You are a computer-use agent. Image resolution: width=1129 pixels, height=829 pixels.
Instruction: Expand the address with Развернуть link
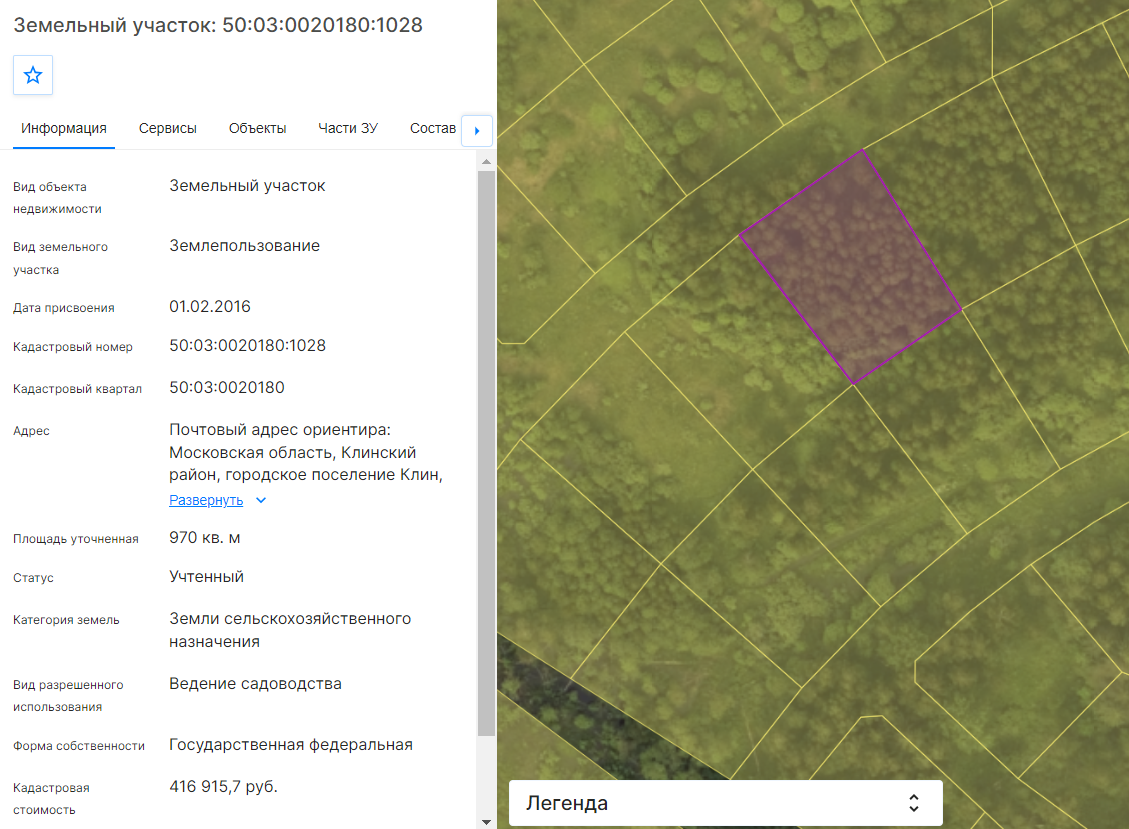click(x=206, y=500)
